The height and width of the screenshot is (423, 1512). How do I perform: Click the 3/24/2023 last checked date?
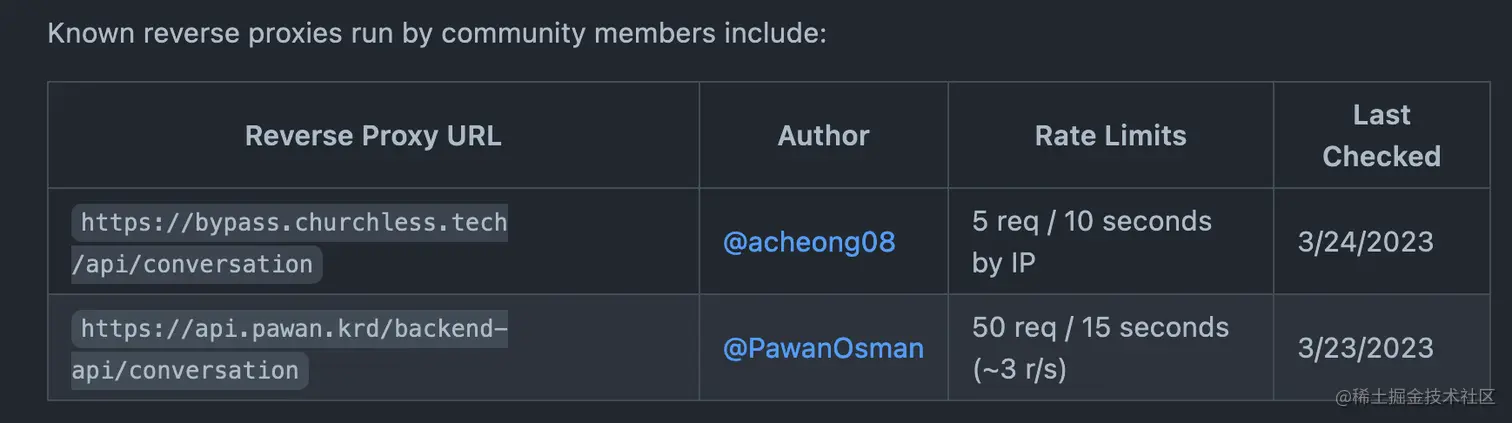click(1365, 242)
